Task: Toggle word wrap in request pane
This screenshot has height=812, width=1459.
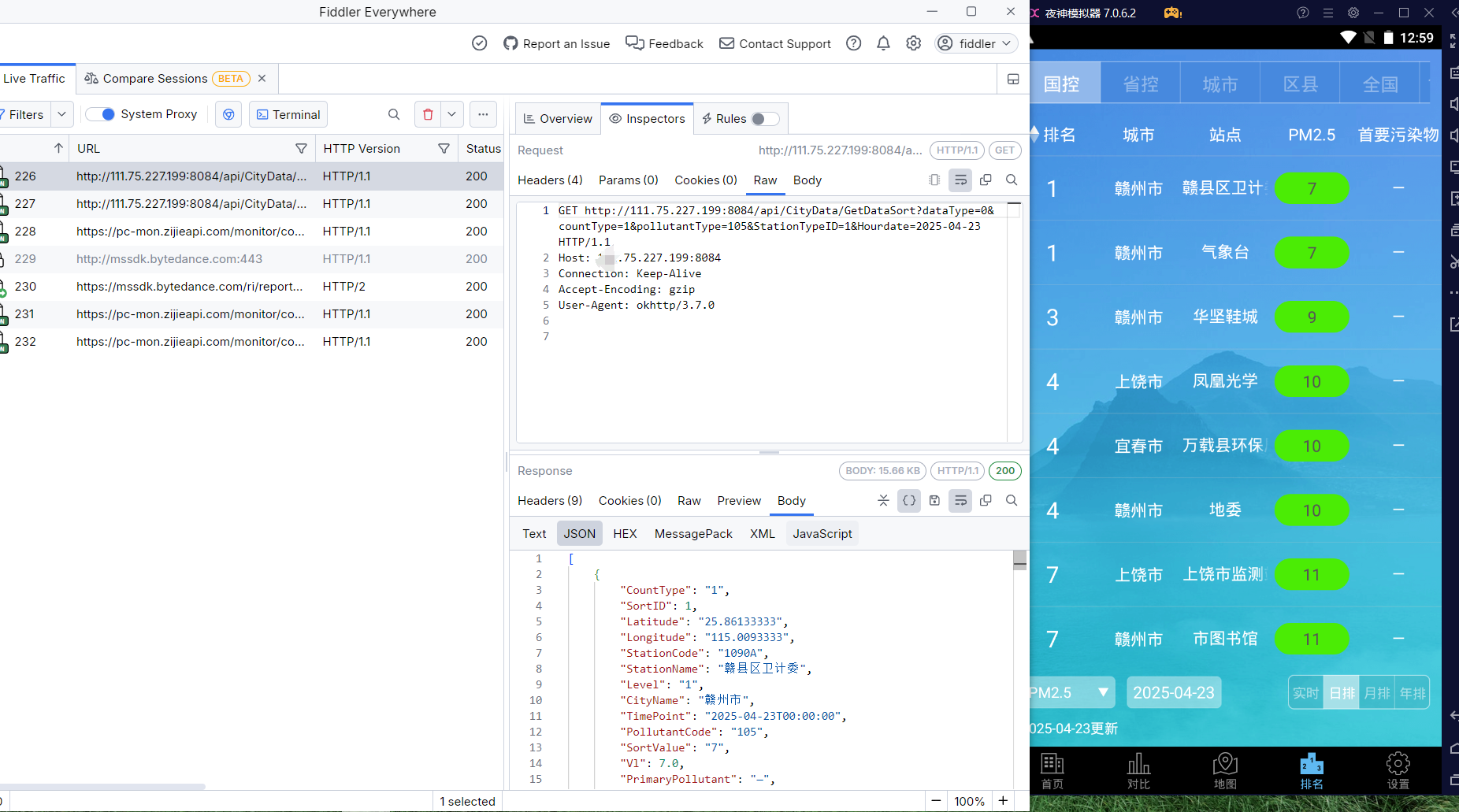Action: pyautogui.click(x=960, y=180)
